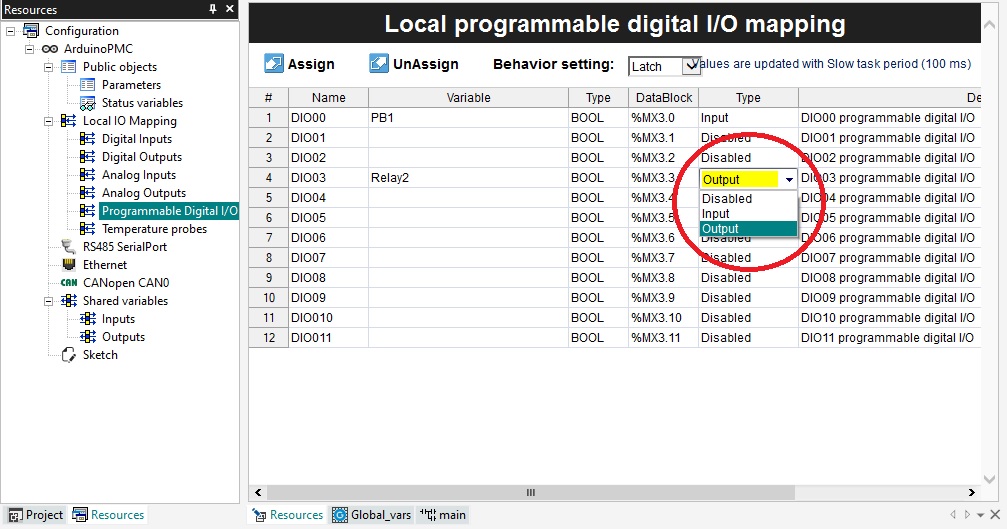Click the DataBlock column header

(x=663, y=98)
